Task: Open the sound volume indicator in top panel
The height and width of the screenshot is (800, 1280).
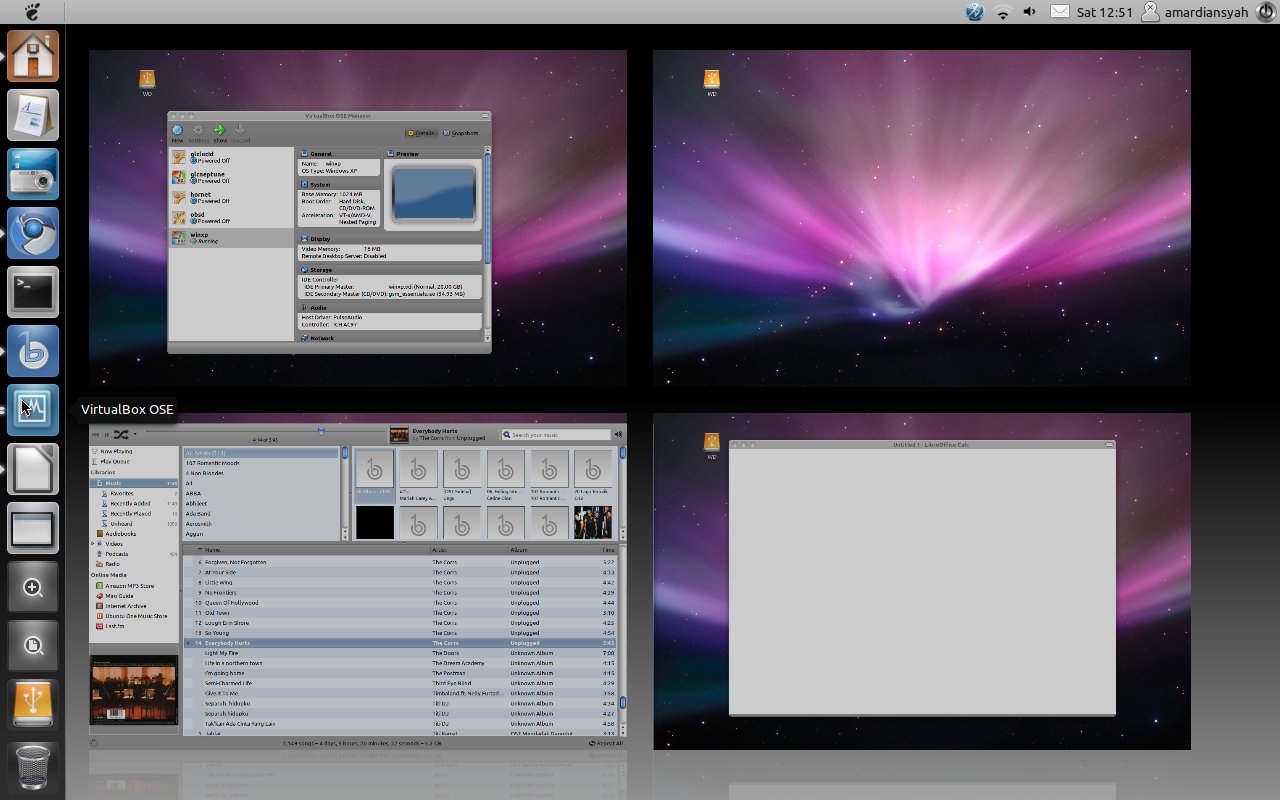Action: [1030, 12]
